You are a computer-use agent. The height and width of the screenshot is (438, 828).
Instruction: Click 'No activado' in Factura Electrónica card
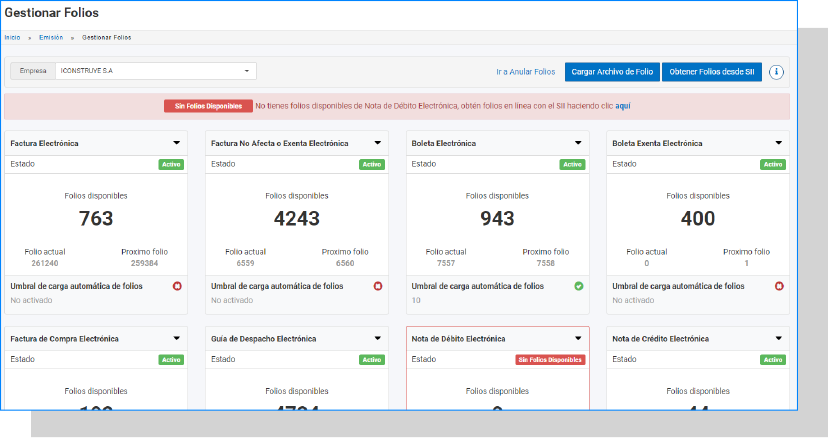(31, 300)
